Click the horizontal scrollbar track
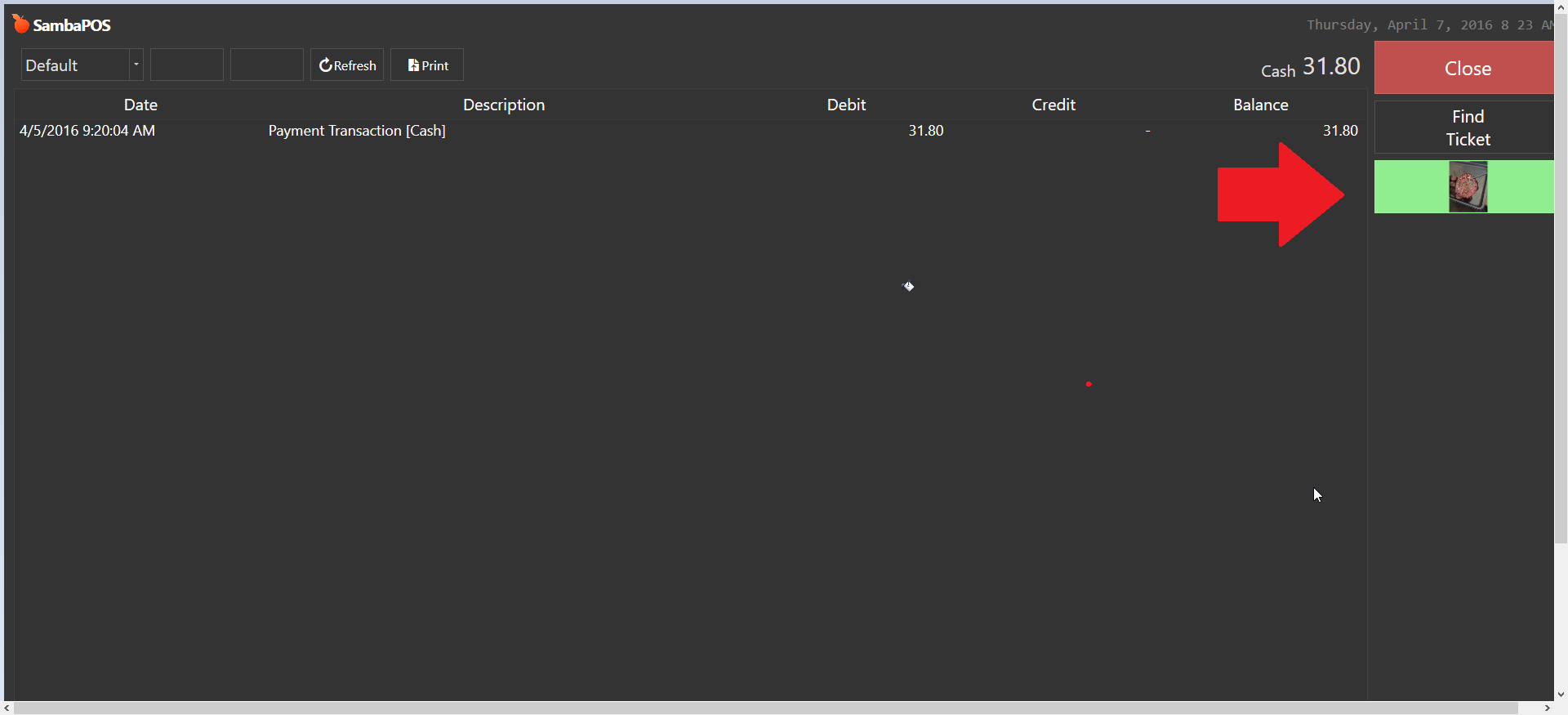 click(x=768, y=708)
